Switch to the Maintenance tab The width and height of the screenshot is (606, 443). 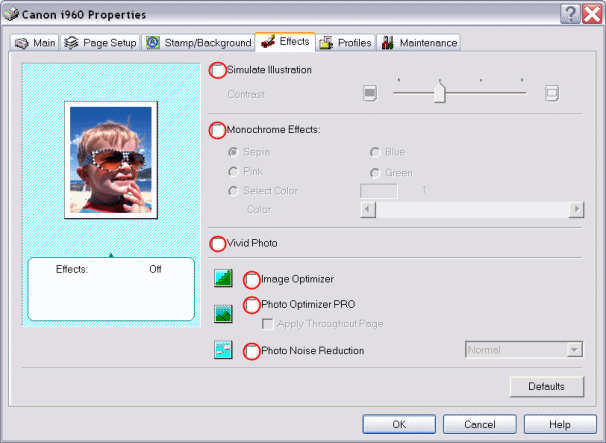point(419,43)
